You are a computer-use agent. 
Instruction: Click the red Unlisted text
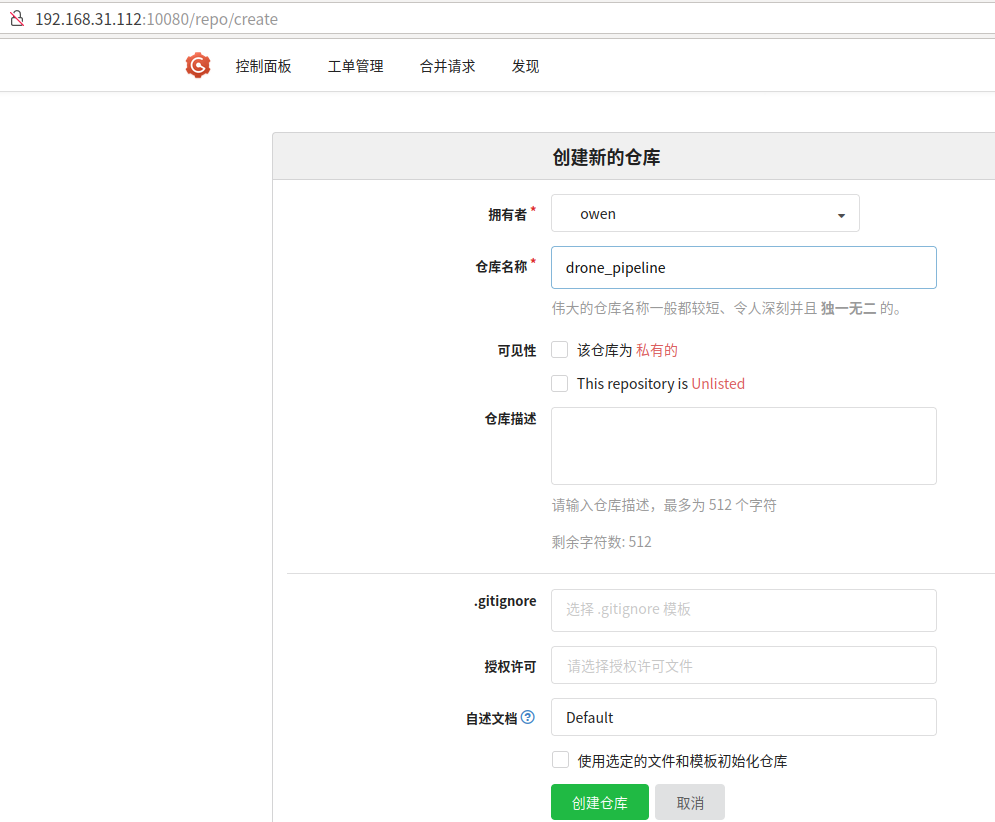coord(718,384)
